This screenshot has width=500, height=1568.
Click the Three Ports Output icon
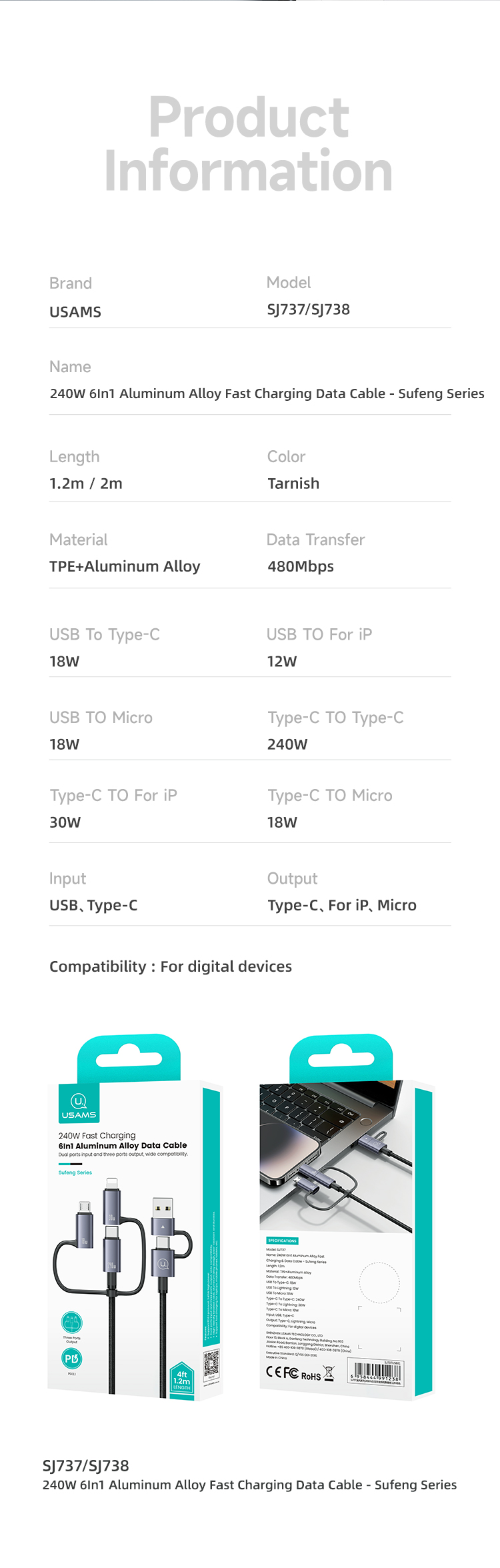pyautogui.click(x=72, y=1323)
